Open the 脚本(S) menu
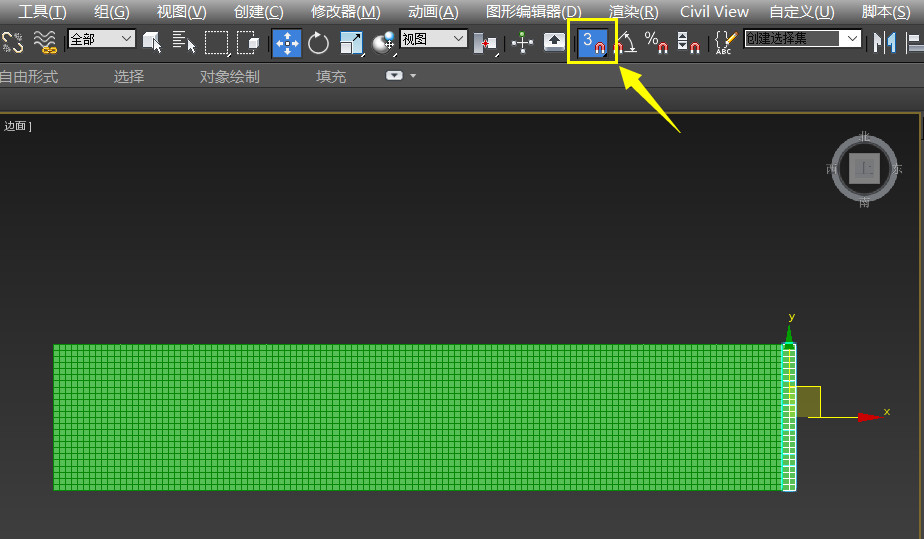The width and height of the screenshot is (924, 539). click(886, 12)
